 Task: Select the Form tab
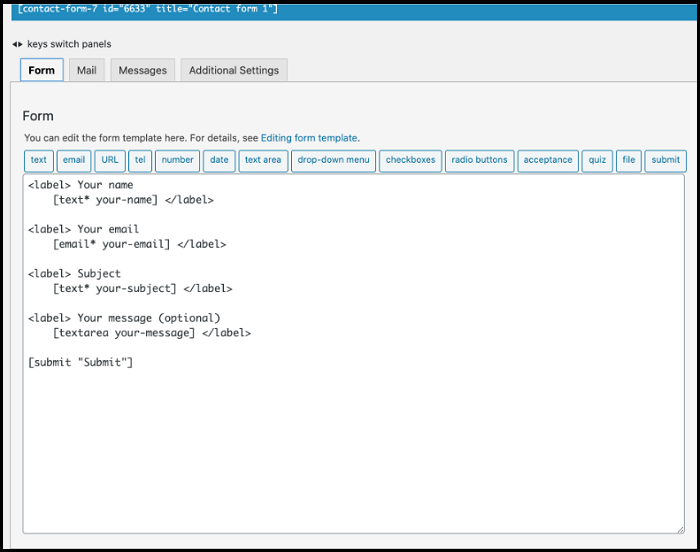[x=42, y=70]
